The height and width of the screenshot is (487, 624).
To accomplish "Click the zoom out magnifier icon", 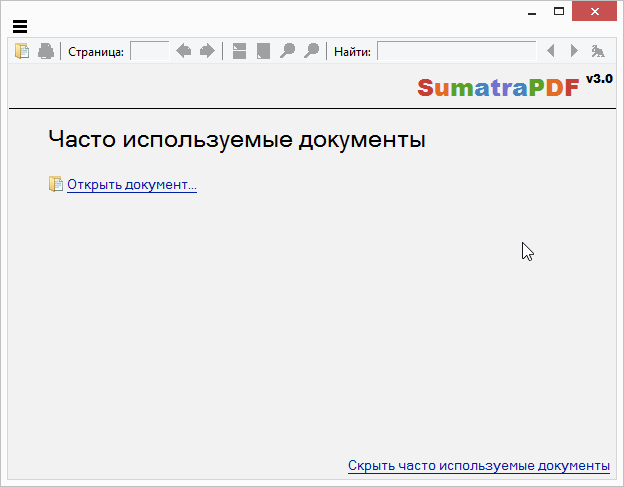I will tap(287, 51).
